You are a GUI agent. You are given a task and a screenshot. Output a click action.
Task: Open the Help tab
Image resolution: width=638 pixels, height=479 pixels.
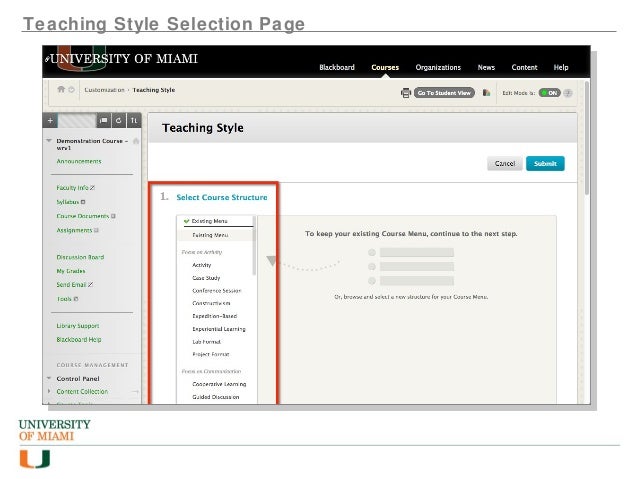(561, 68)
